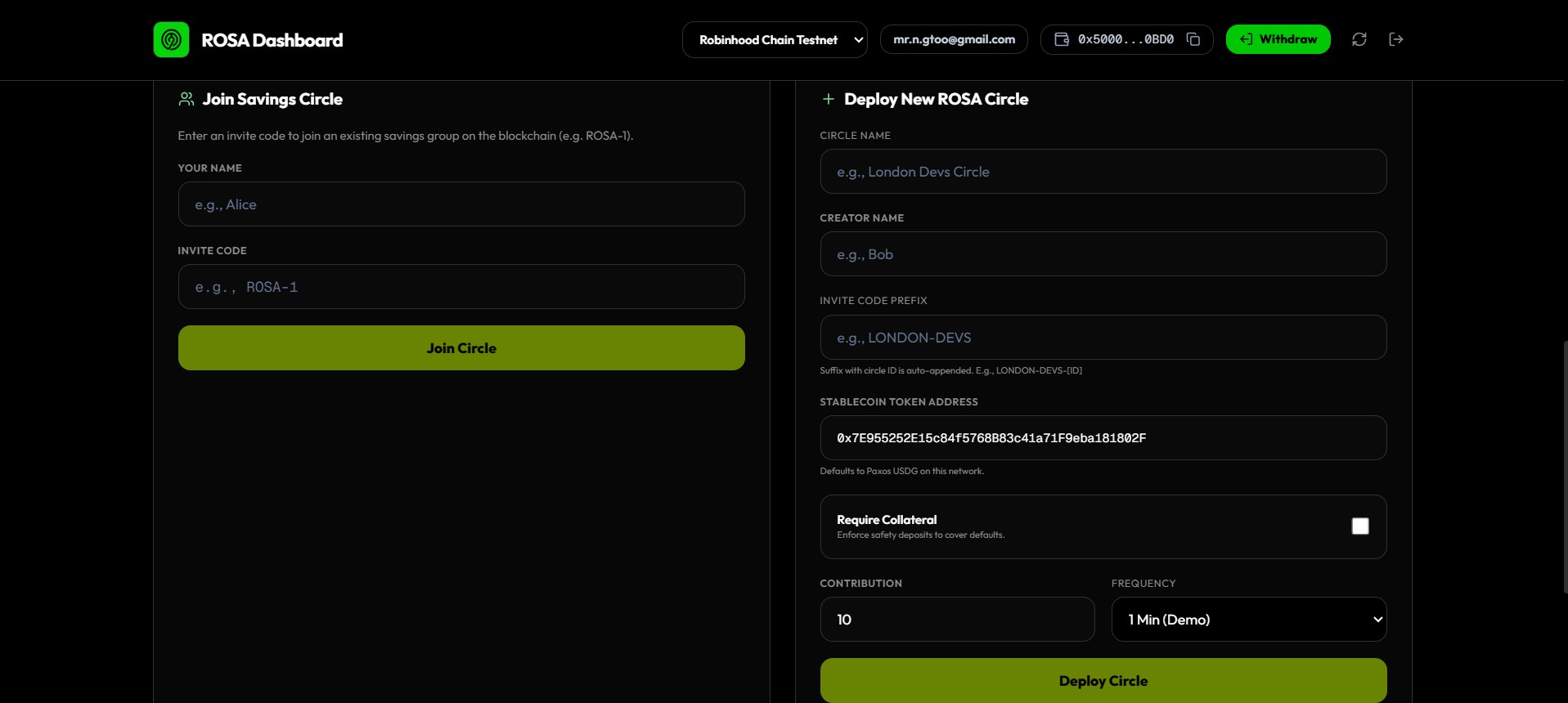Click the 'Defaults to Paxos USDG' hint text

[x=901, y=471]
